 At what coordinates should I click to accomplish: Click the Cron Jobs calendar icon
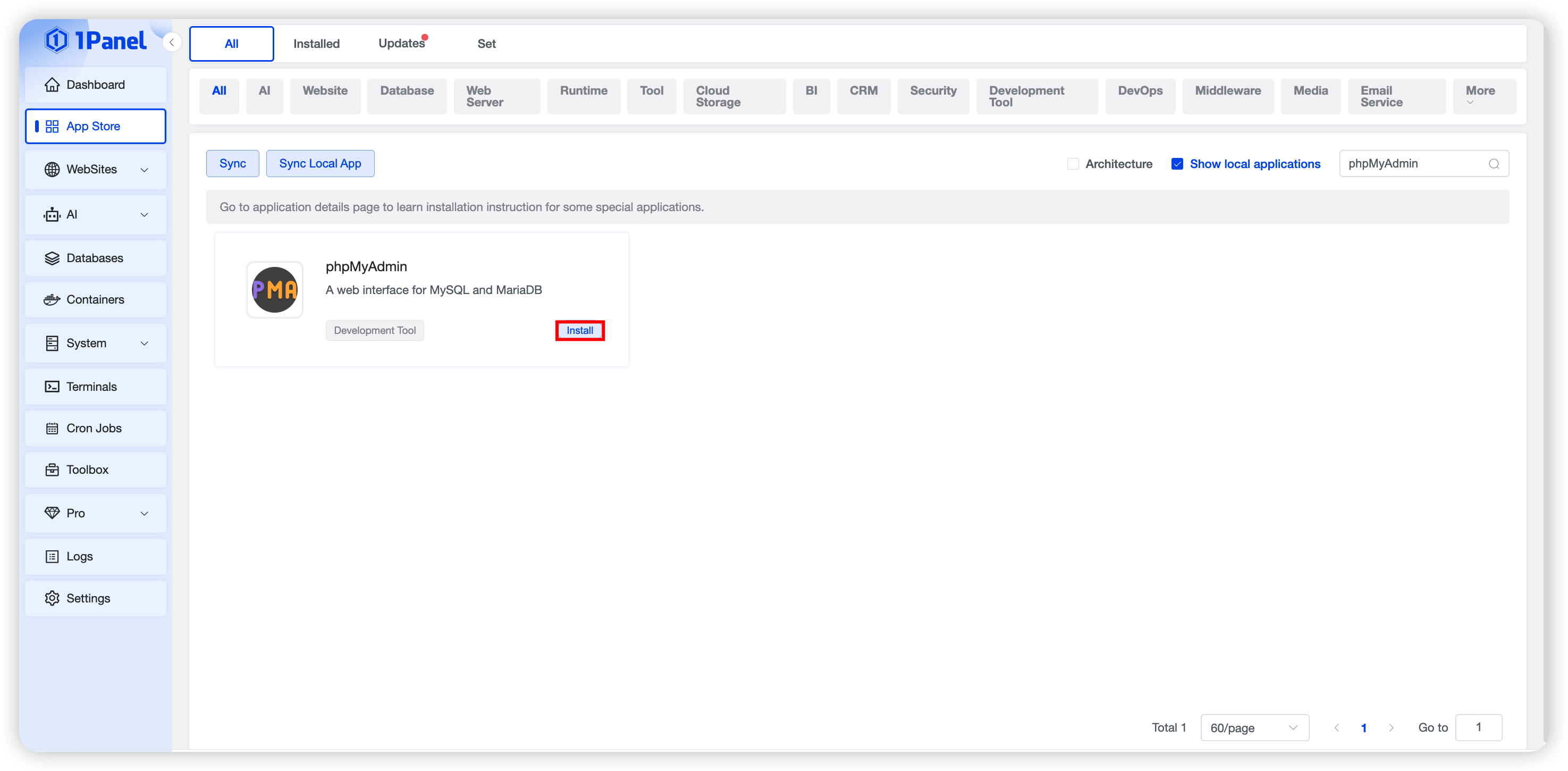point(52,428)
